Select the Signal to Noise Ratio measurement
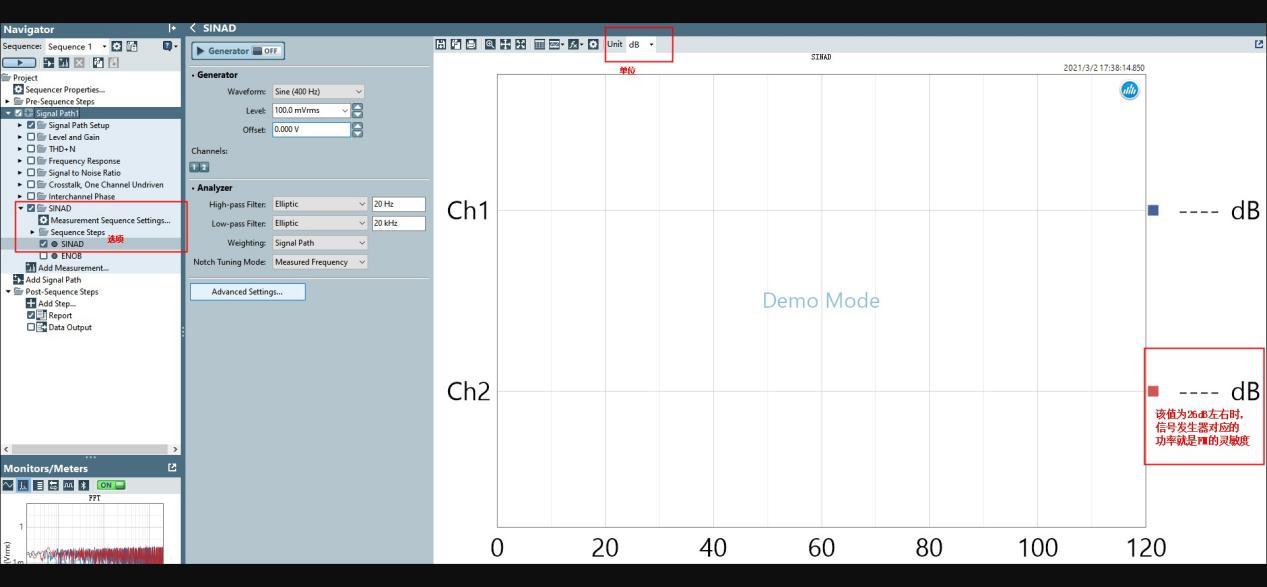The image size is (1267, 587). pyautogui.click(x=84, y=173)
